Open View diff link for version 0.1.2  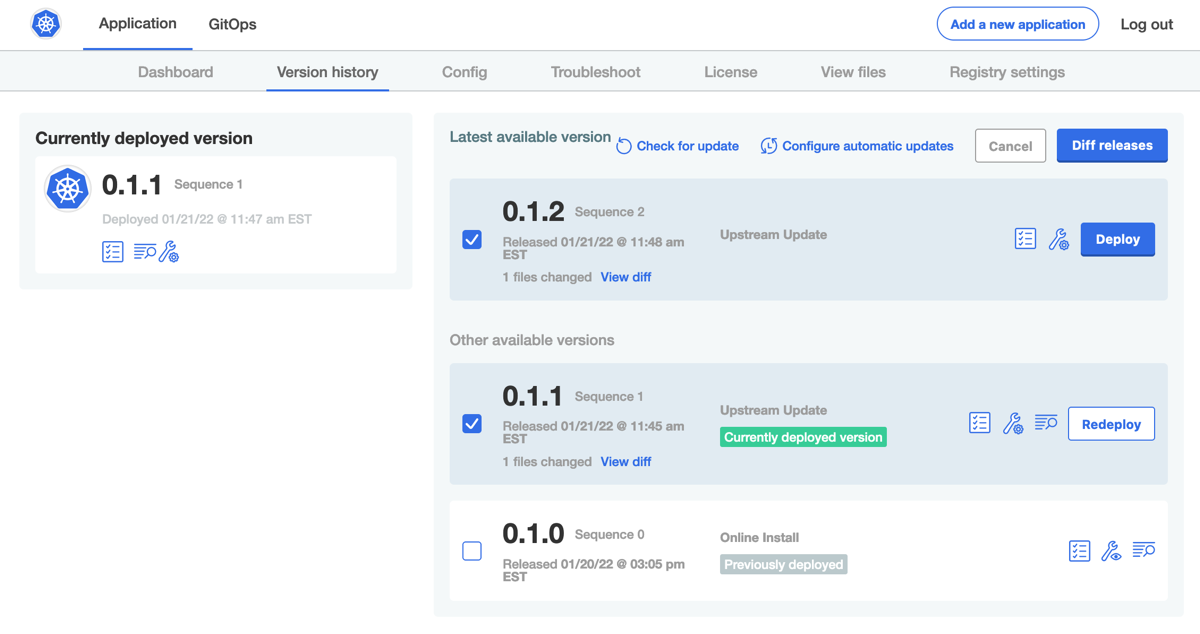pyautogui.click(x=626, y=277)
